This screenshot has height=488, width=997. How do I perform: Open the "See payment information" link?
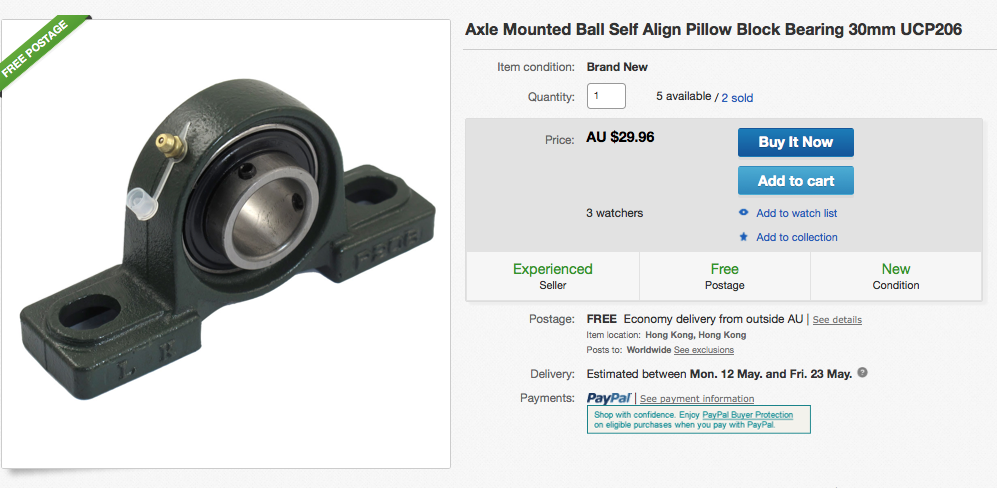(x=697, y=399)
